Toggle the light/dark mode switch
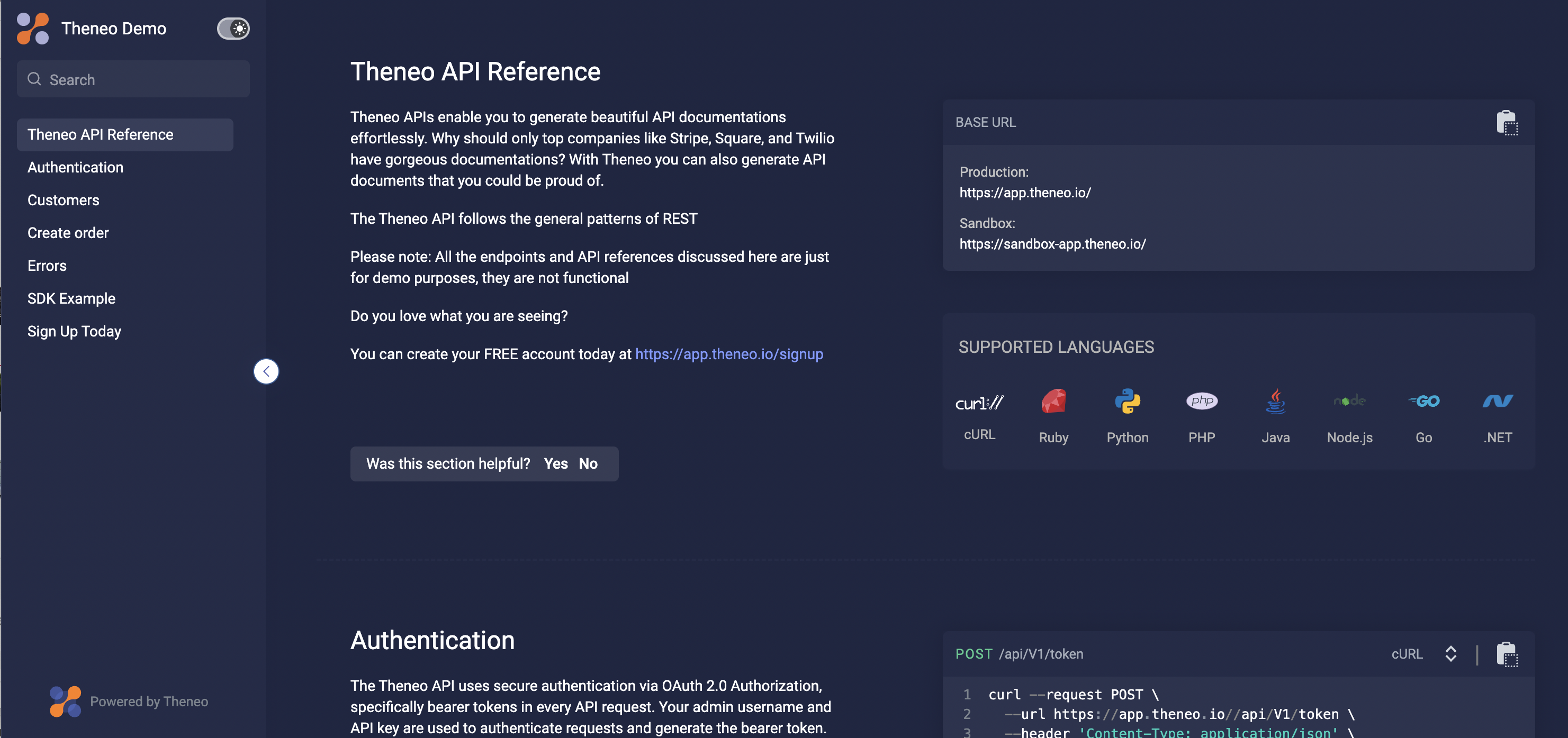1568x738 pixels. tap(233, 29)
